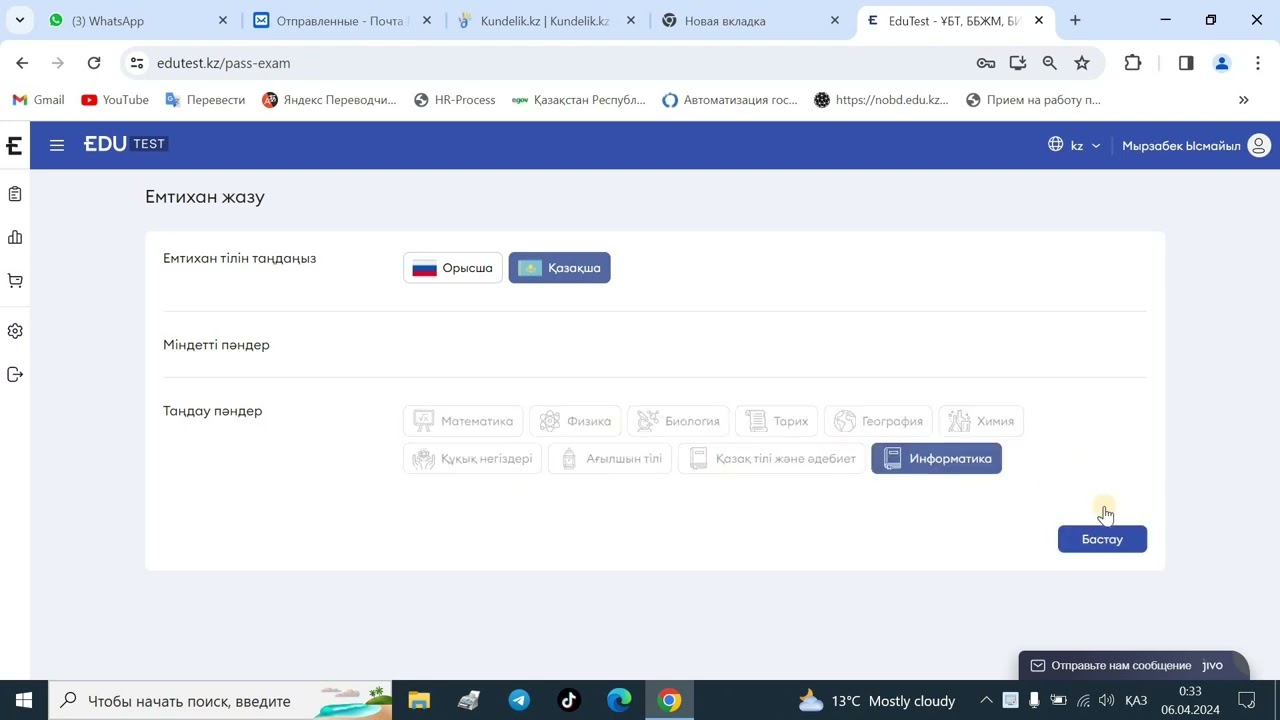Show hidden system tray icons
1280x720 pixels.
click(x=986, y=700)
